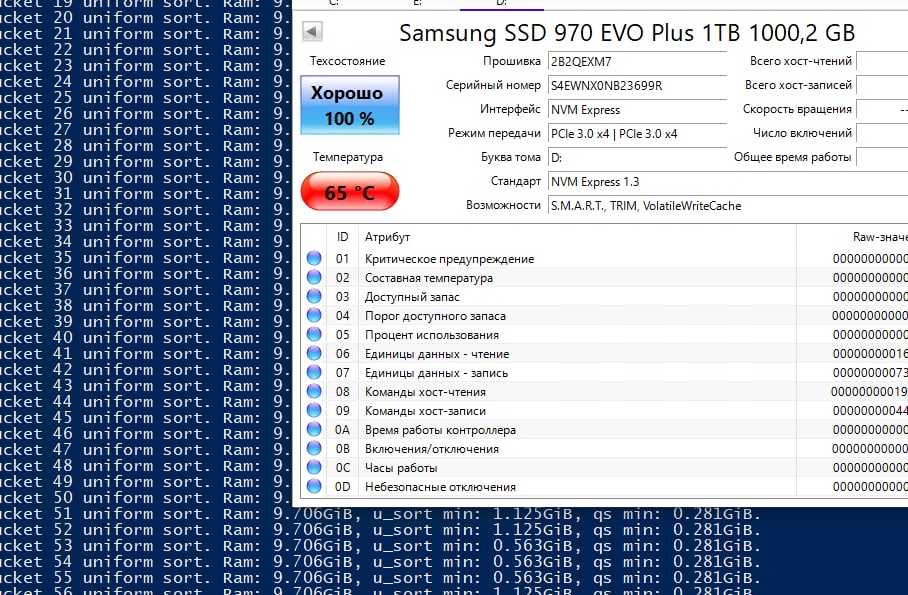This screenshot has width=908, height=595.
Task: Click the 'Samsung SSD 970 EVO Plus 1TB' title
Action: pos(627,33)
